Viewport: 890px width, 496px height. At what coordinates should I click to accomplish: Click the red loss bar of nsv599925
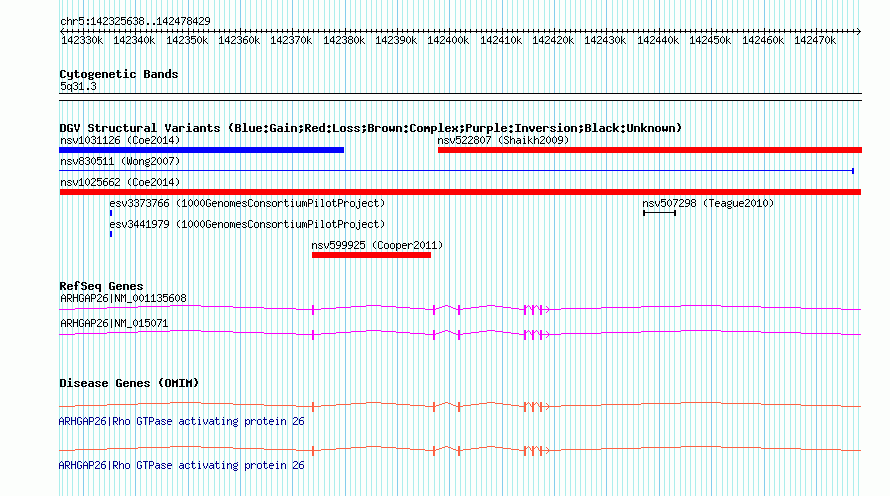coord(371,255)
